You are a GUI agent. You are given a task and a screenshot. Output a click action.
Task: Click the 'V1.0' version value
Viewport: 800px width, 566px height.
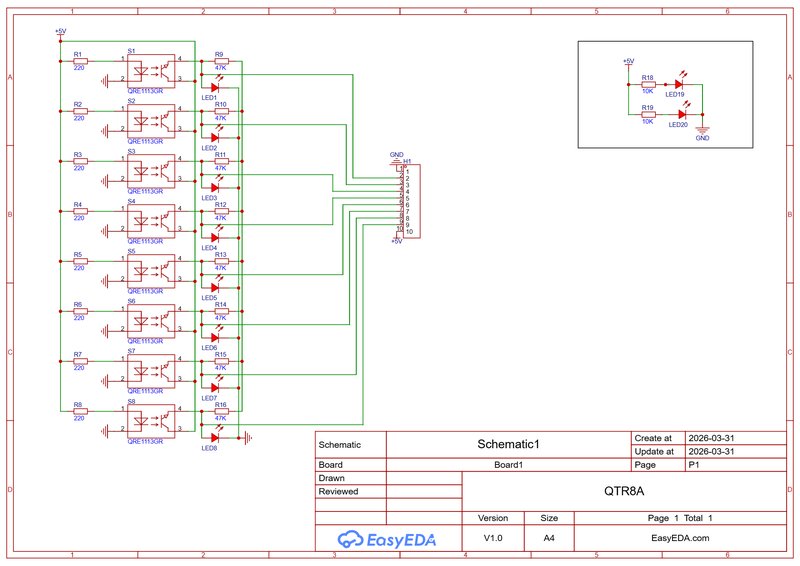click(x=493, y=538)
